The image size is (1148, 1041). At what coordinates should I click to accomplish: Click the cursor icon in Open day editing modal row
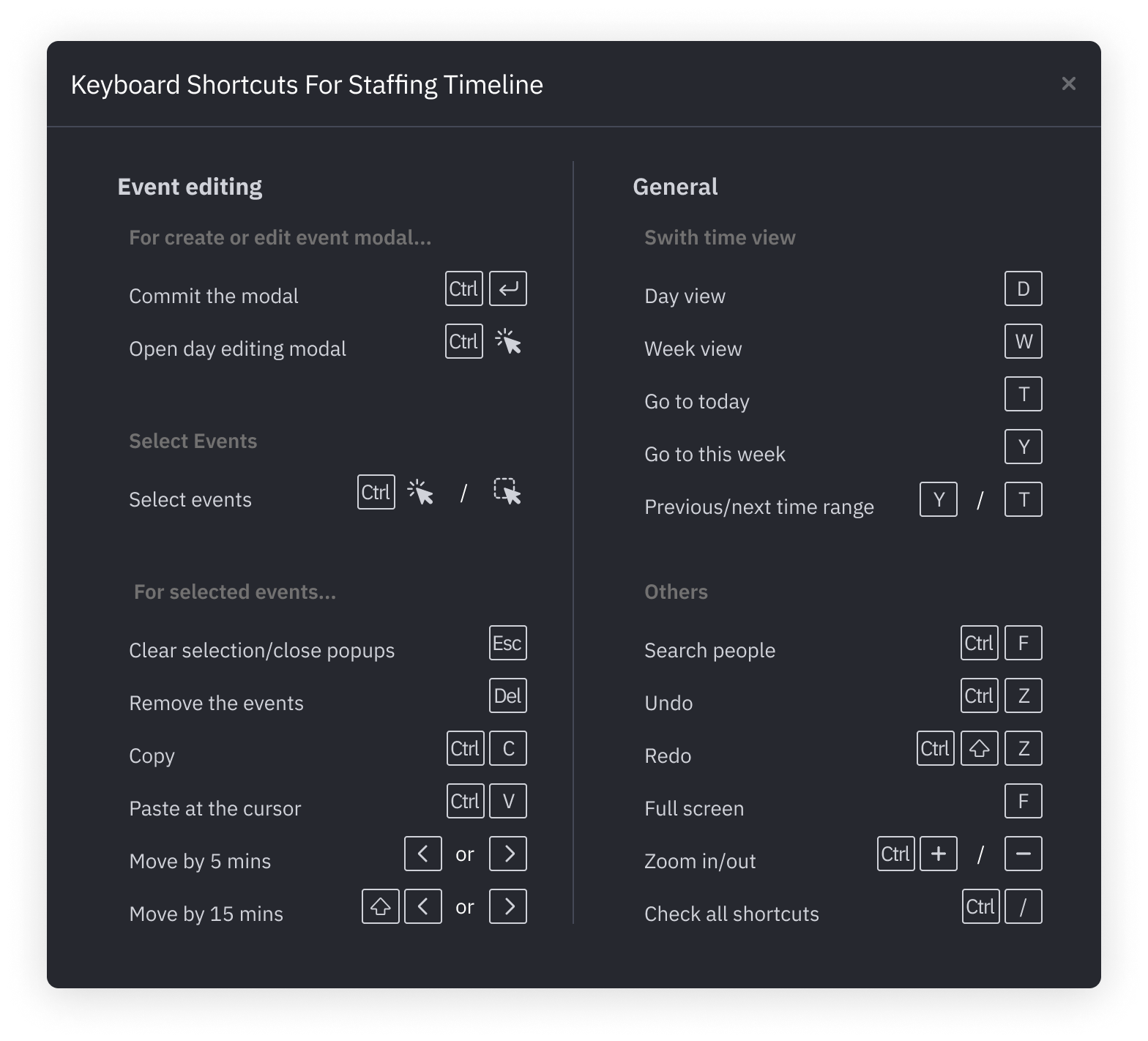[x=508, y=342]
